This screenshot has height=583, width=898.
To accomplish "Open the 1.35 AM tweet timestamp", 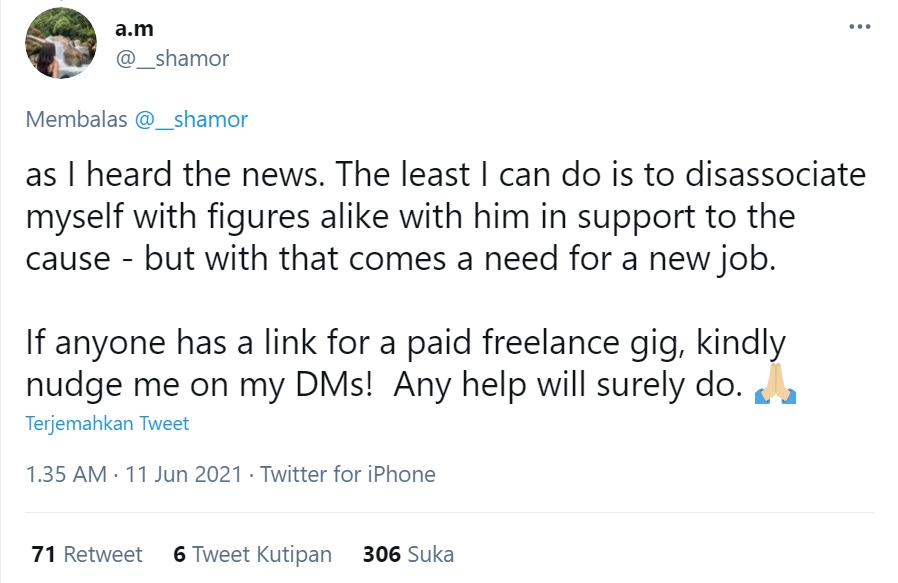I will pos(65,474).
